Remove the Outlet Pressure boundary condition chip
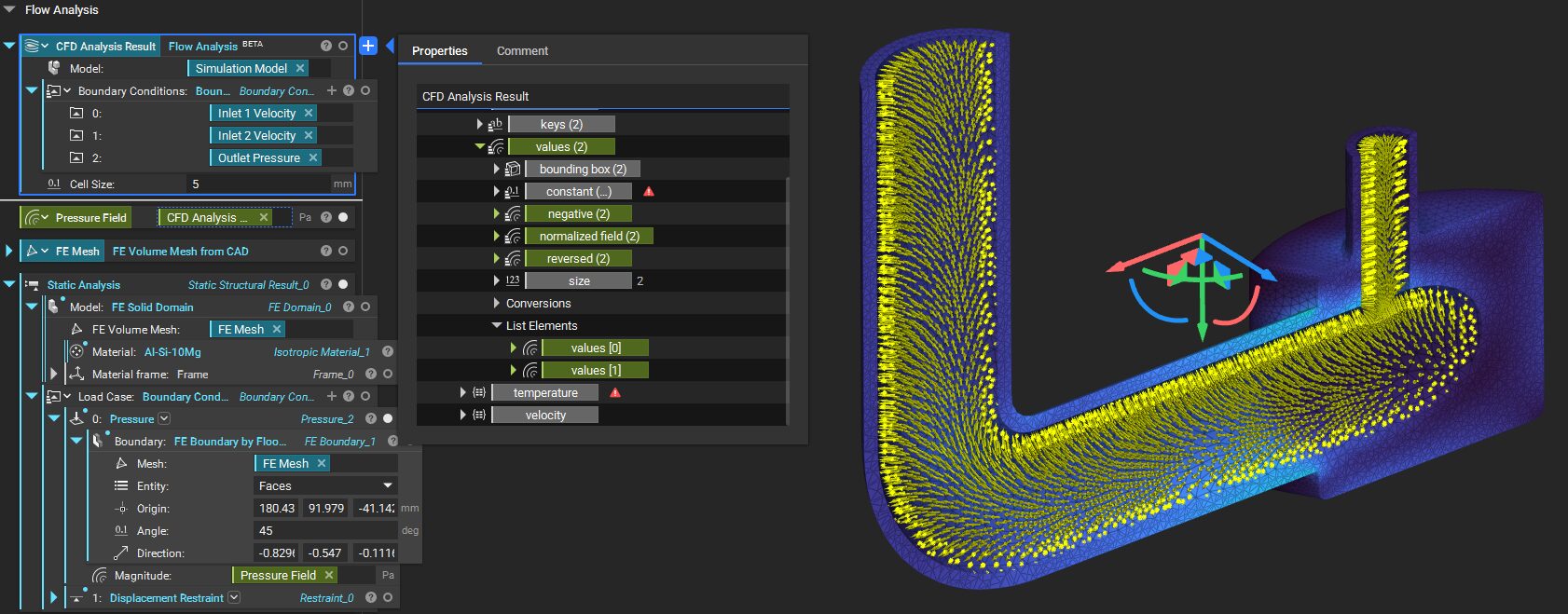Screen dimensions: 1568x614 [313, 157]
